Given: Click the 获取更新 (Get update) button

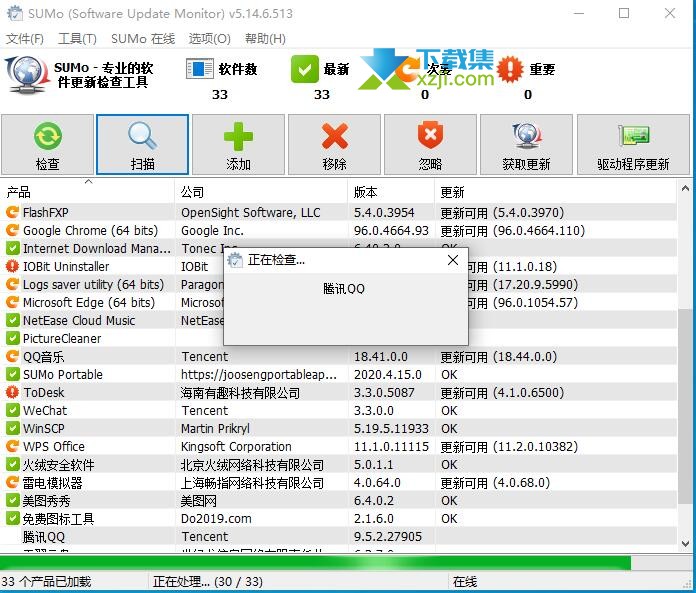Looking at the screenshot, I should coord(526,145).
